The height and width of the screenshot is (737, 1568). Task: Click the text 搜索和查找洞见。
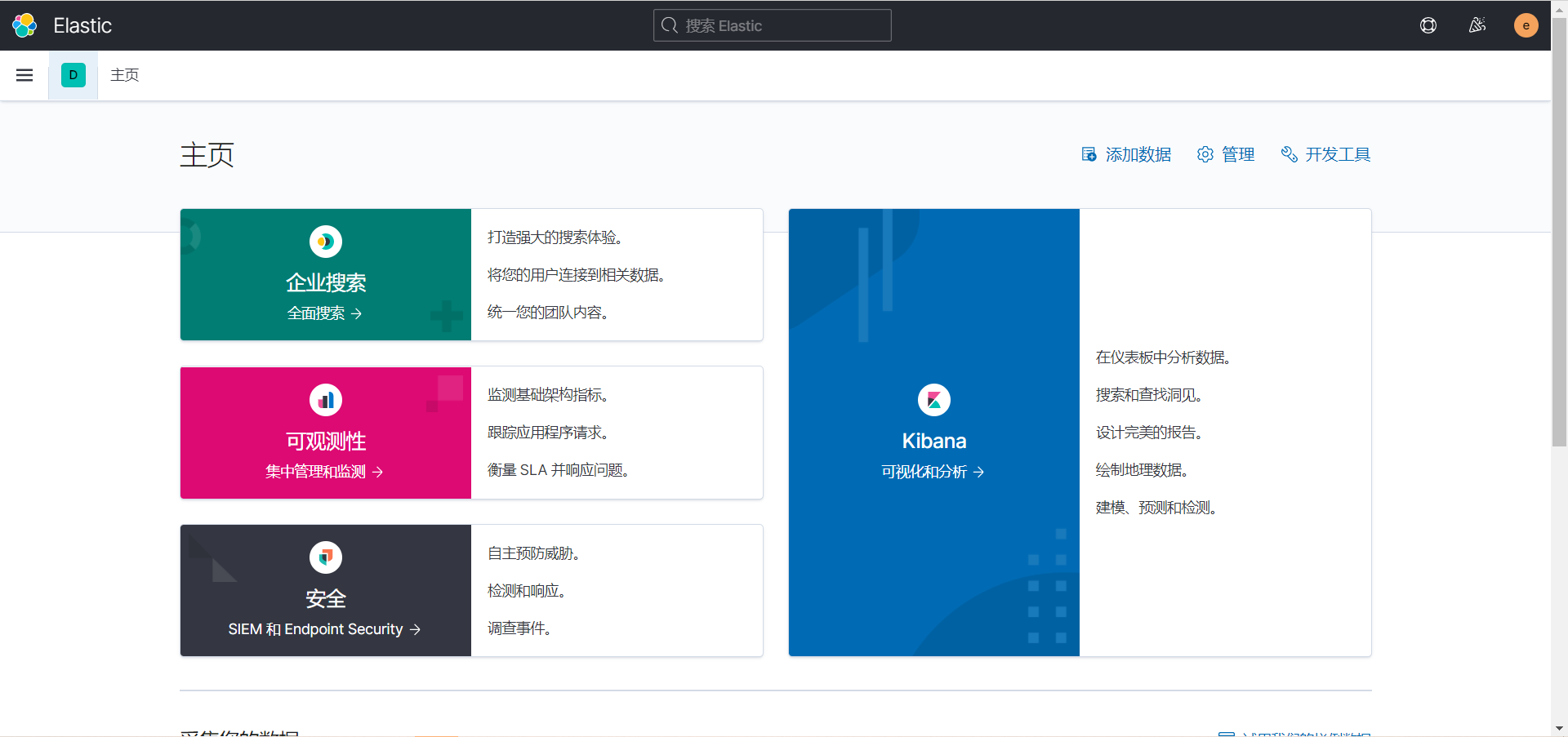1150,395
